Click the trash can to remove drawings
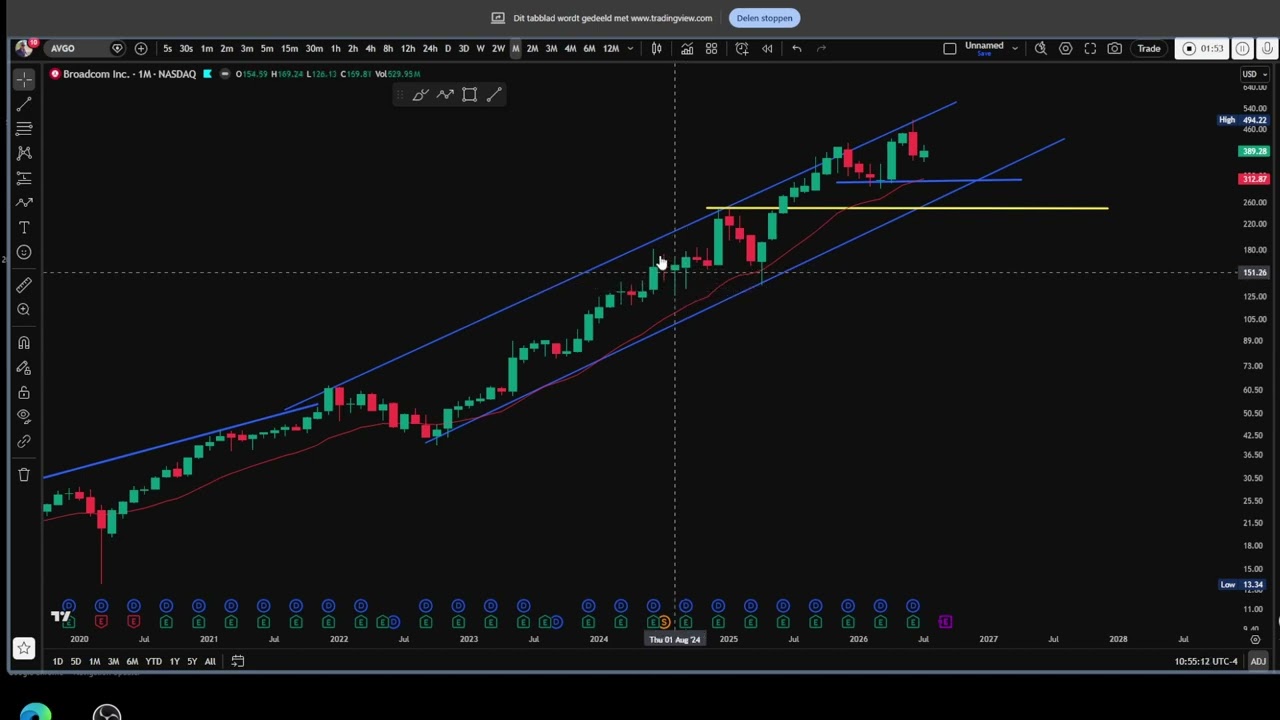1280x720 pixels. coord(24,474)
